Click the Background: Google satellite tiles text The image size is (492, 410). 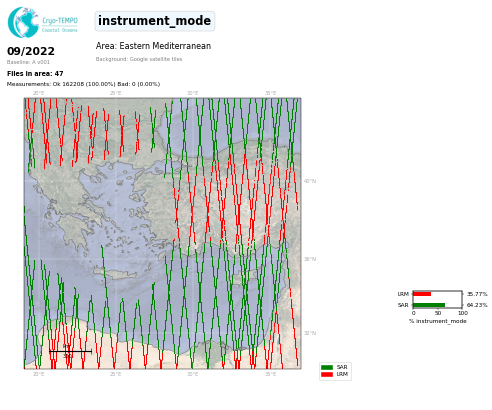(139, 59)
